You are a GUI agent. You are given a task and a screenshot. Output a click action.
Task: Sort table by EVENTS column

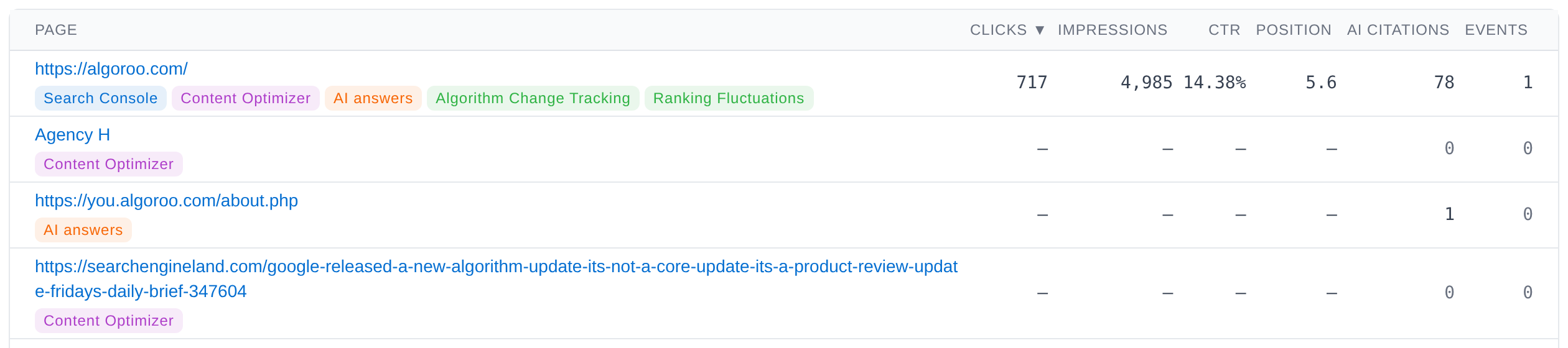pyautogui.click(x=1496, y=30)
